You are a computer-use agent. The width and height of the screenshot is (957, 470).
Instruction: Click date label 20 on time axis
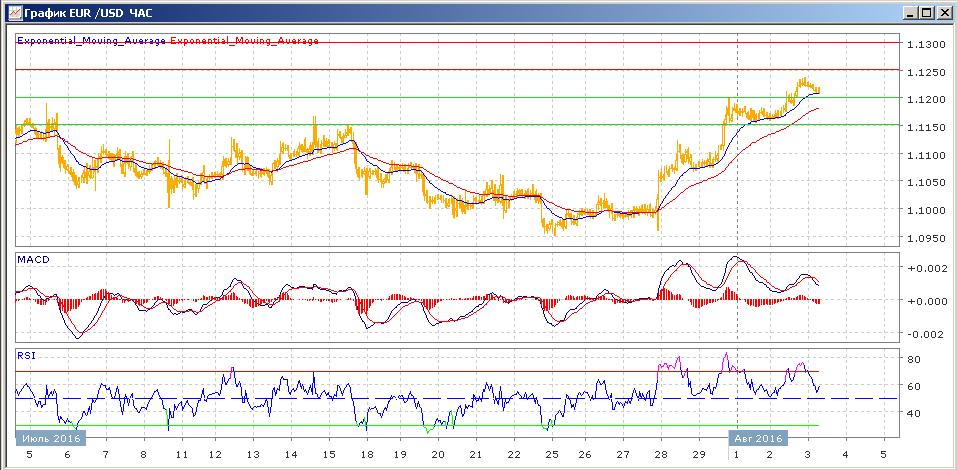[x=438, y=455]
